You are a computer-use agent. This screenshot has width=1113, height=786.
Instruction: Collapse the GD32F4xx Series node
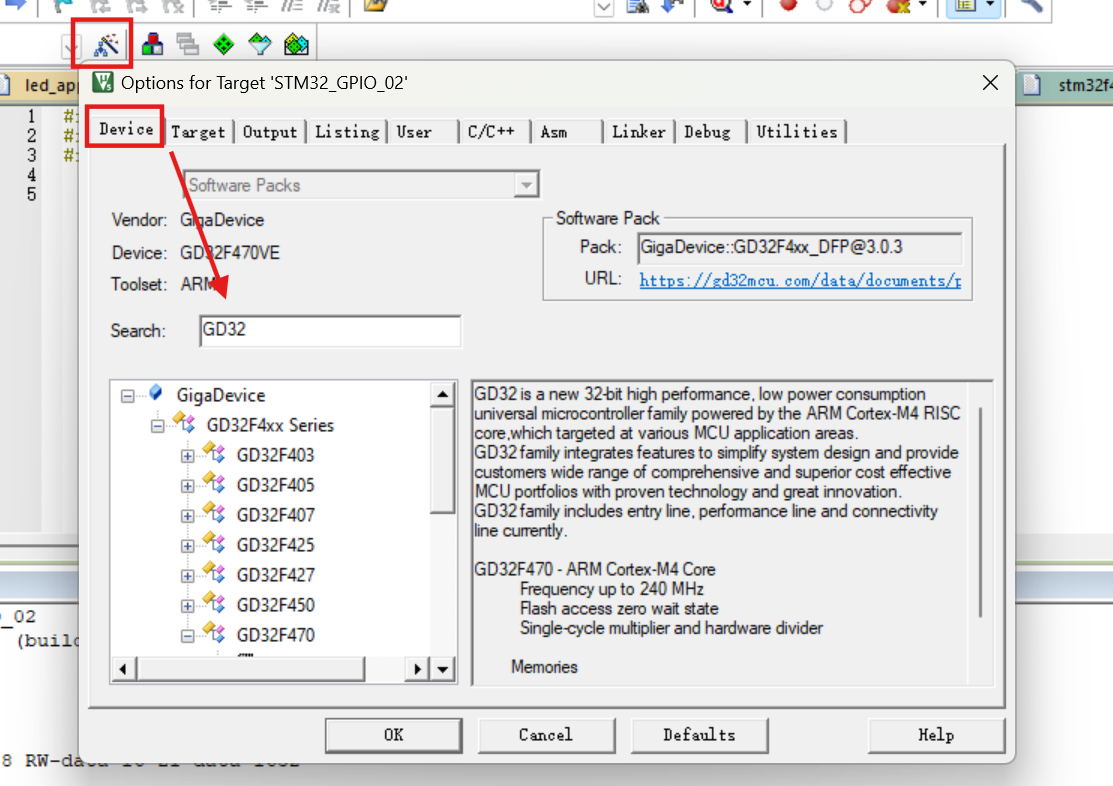click(158, 426)
